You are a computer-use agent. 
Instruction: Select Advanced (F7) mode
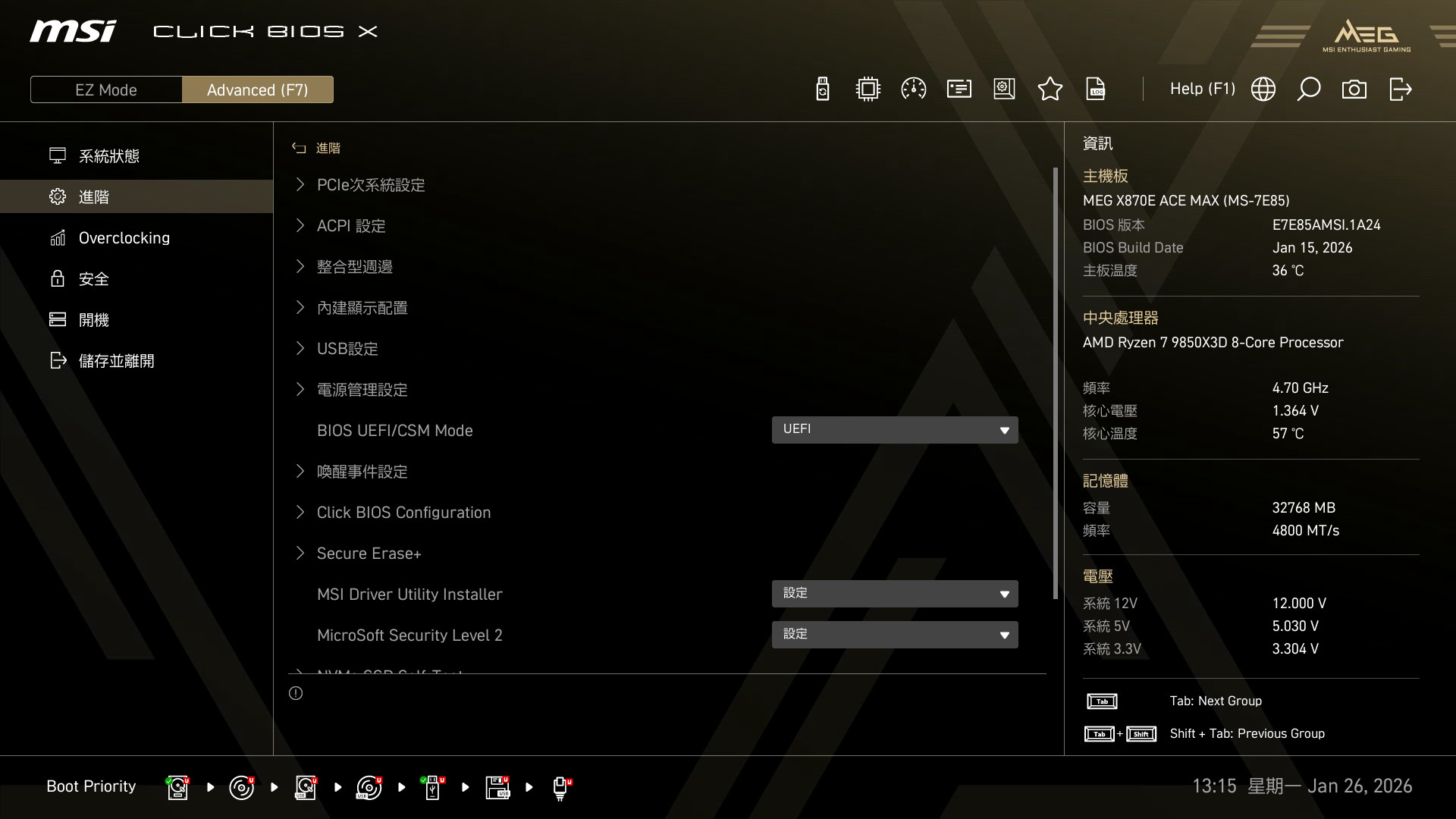(257, 89)
